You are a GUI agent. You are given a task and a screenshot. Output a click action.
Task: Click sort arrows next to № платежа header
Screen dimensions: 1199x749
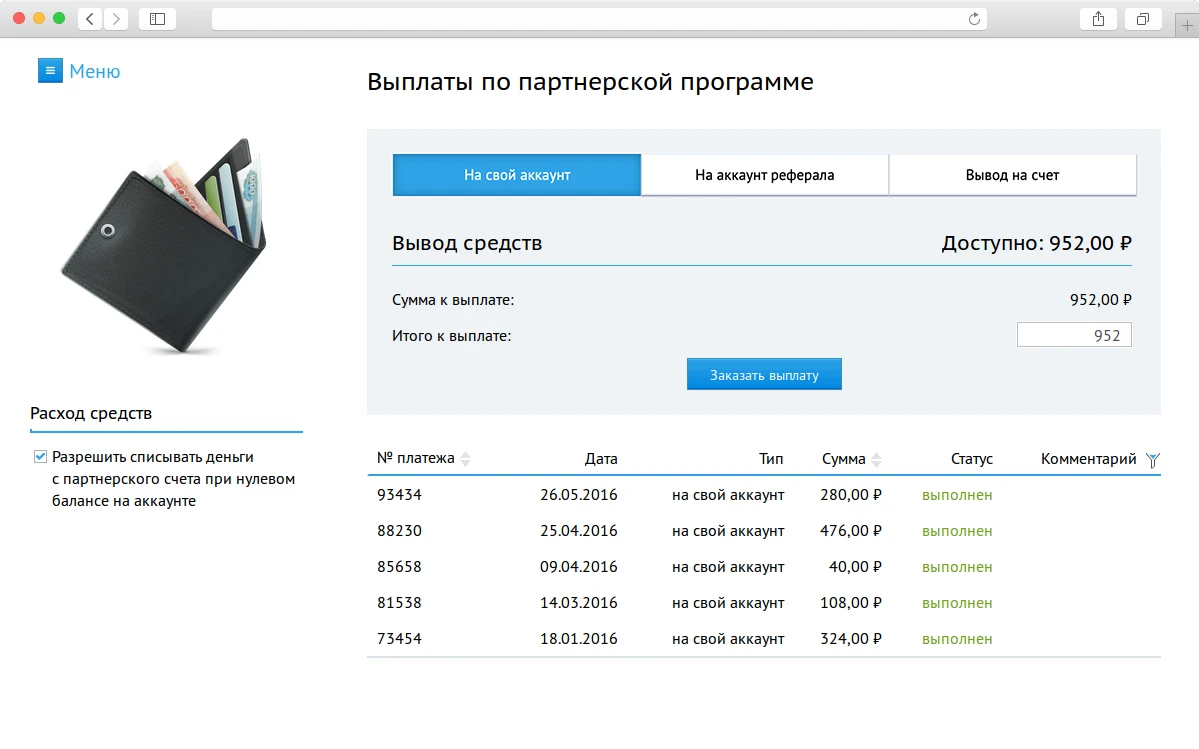coord(463,459)
